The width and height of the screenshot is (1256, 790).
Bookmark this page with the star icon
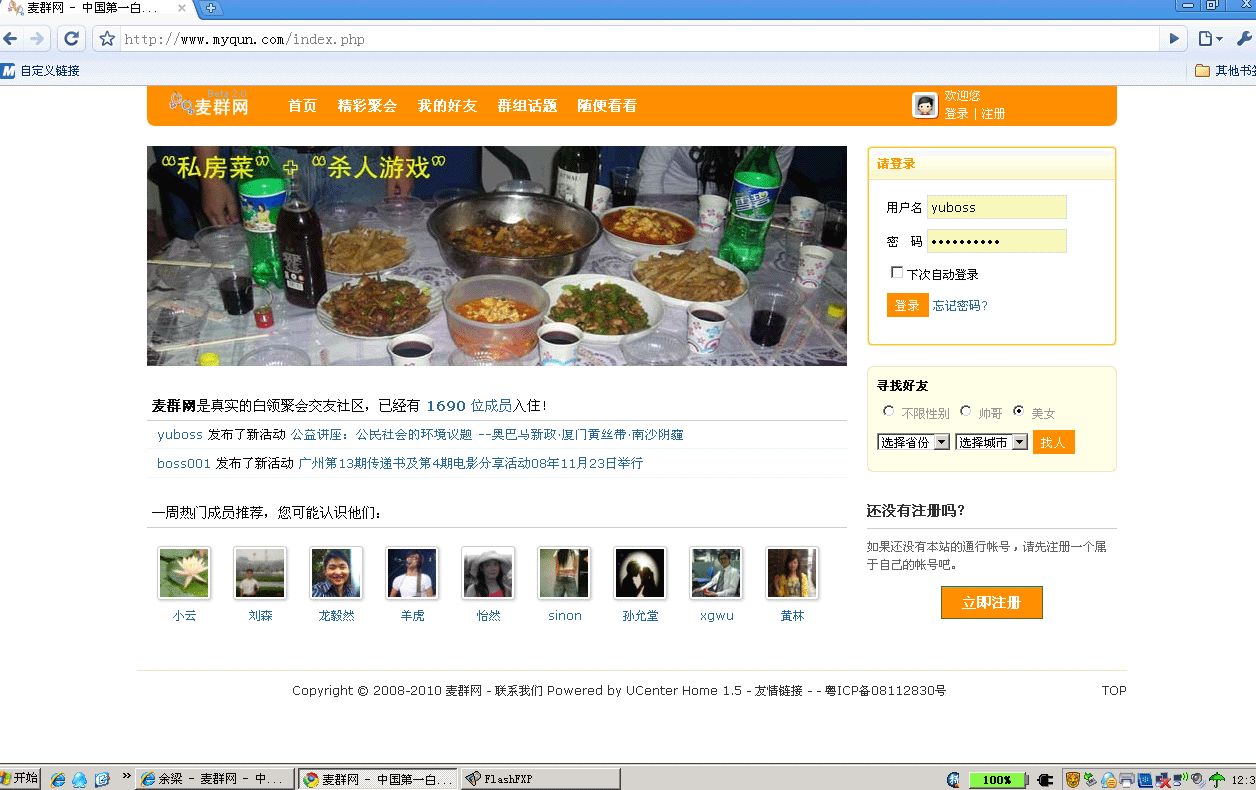(x=107, y=39)
